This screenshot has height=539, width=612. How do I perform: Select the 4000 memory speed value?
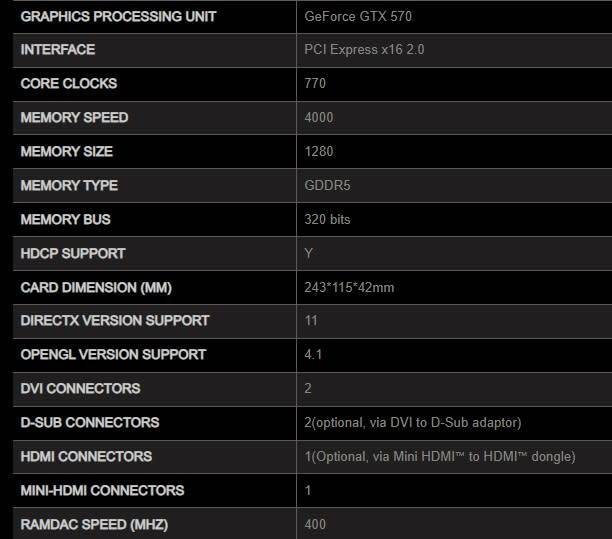click(x=319, y=118)
